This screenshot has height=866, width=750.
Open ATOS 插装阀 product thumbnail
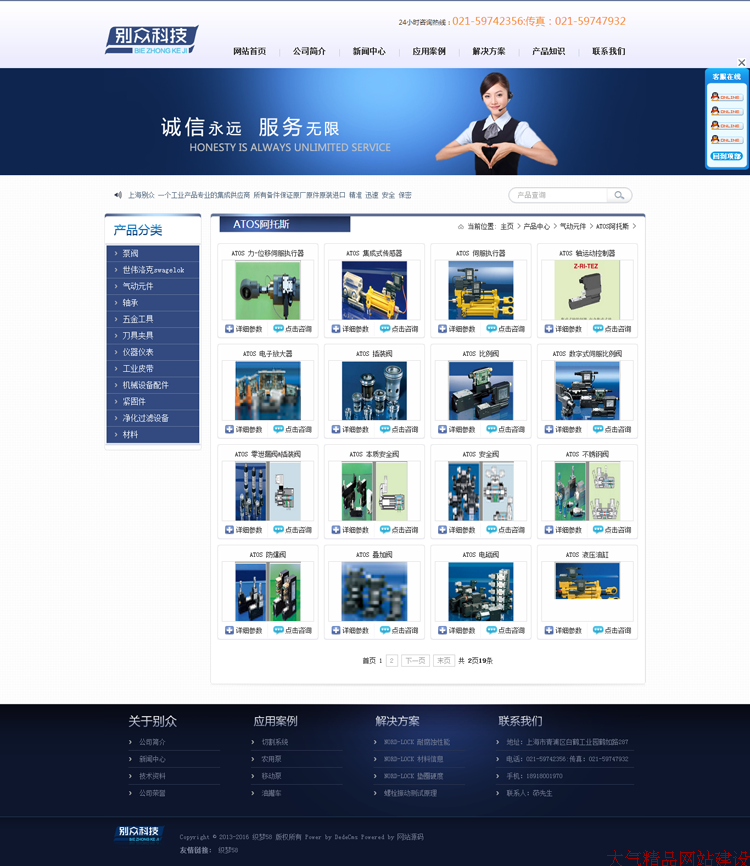tap(374, 391)
